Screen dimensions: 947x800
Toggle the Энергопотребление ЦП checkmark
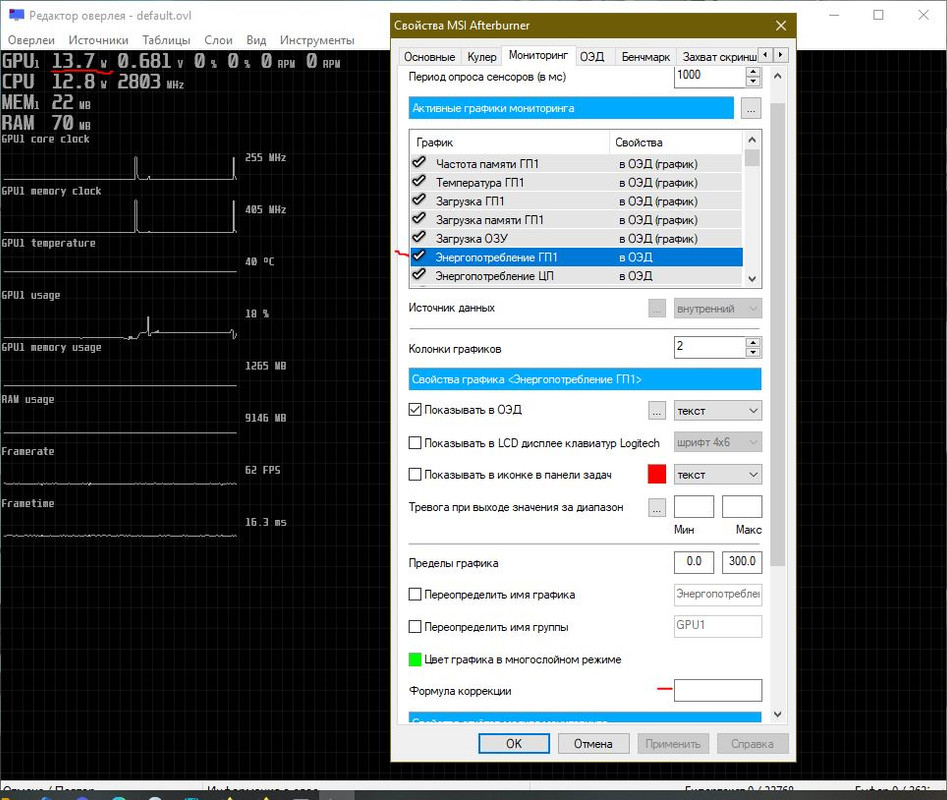(x=419, y=275)
